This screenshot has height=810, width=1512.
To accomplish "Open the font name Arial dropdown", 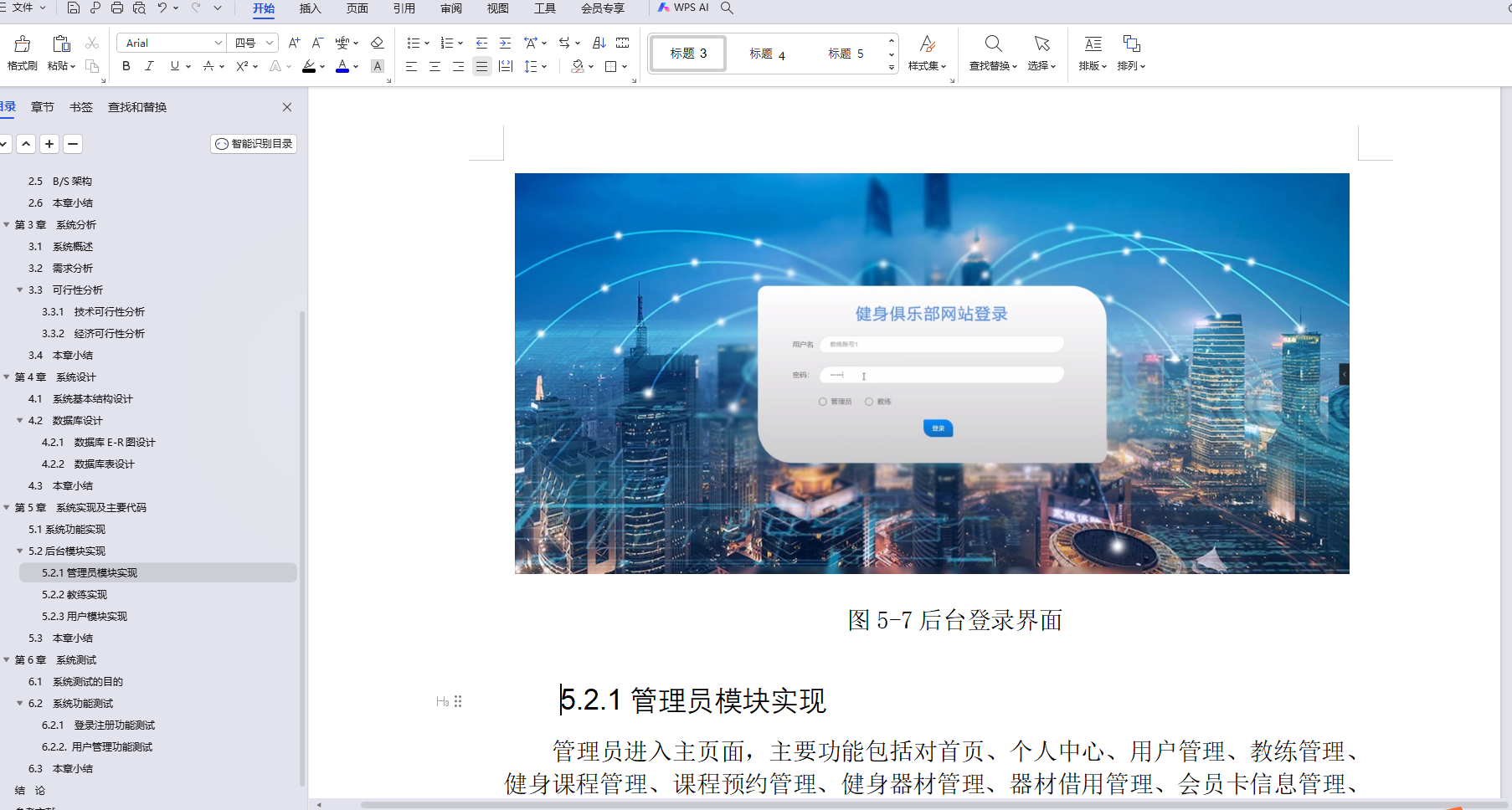I will pos(219,43).
